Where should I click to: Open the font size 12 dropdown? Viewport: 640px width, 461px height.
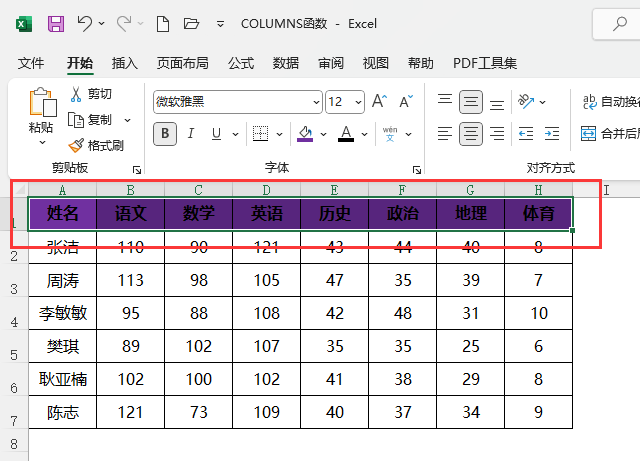(x=358, y=102)
